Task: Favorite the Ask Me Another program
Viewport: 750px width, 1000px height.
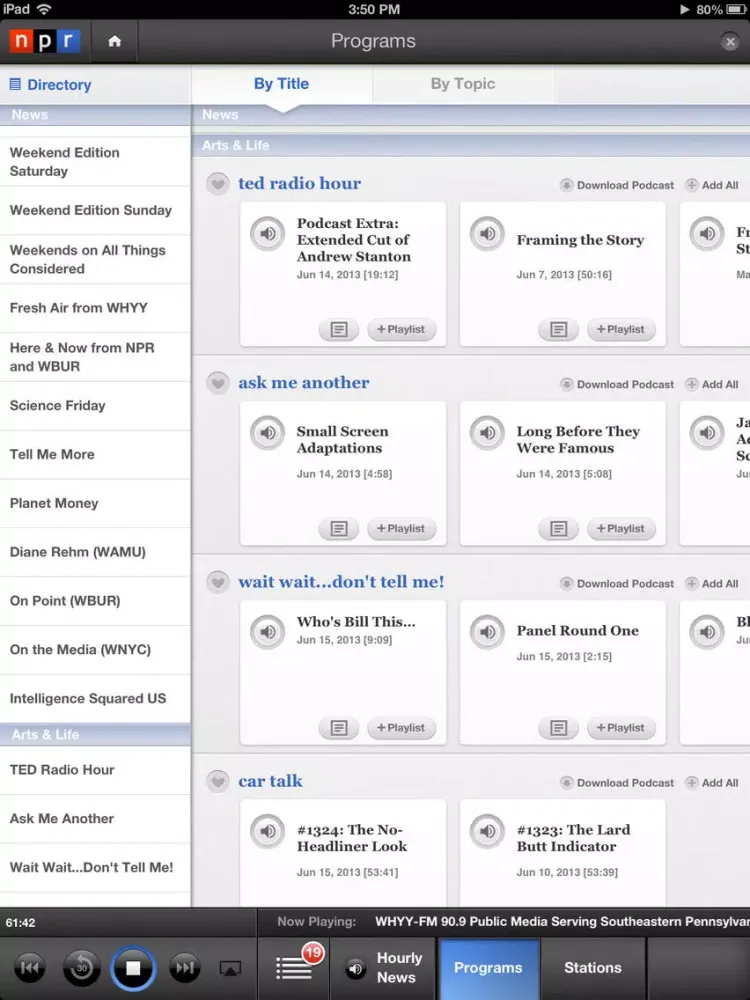Action: click(217, 383)
